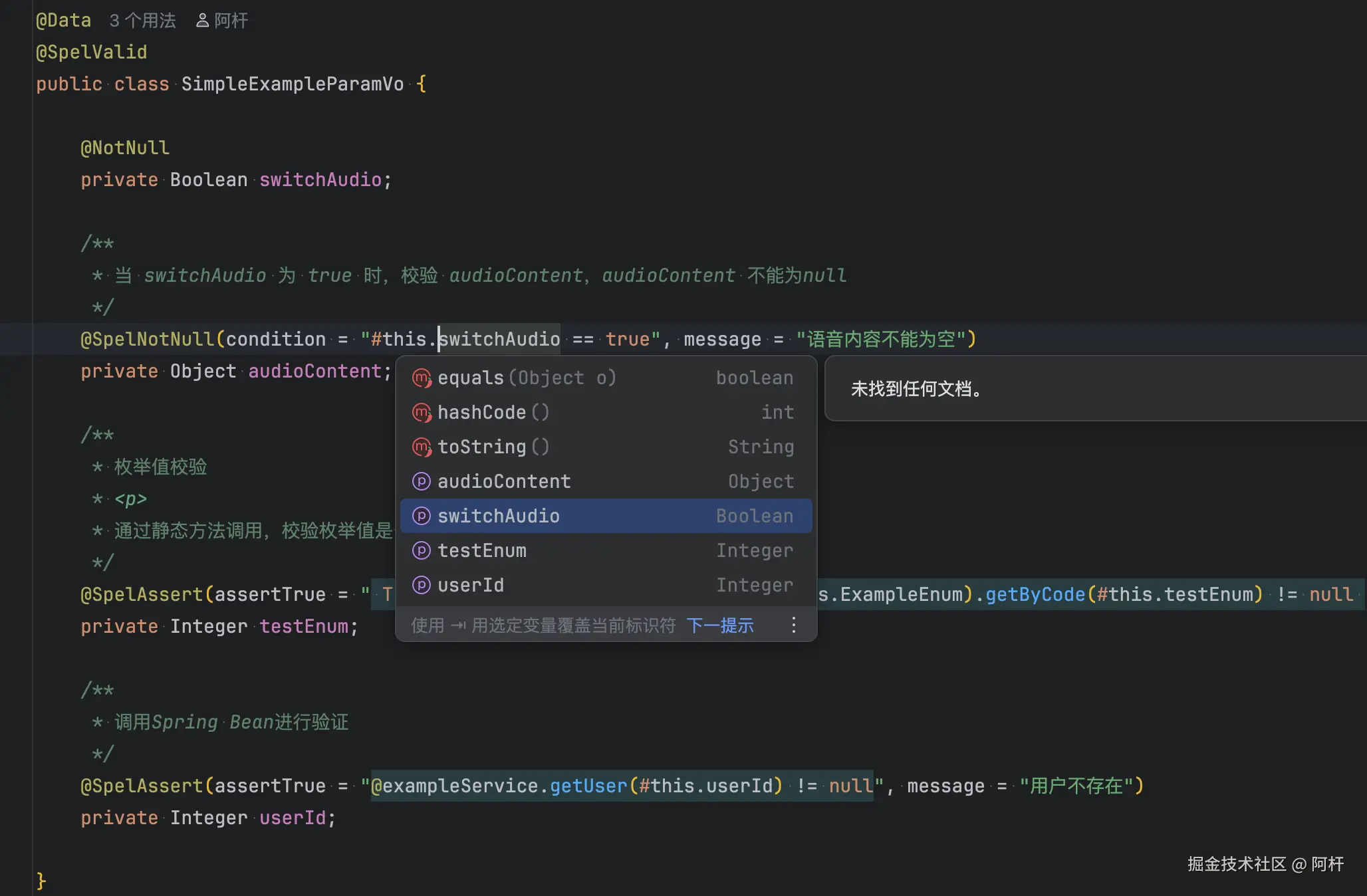The width and height of the screenshot is (1367, 896).
Task: Click the @SpelNotNull annotation
Action: (146, 339)
